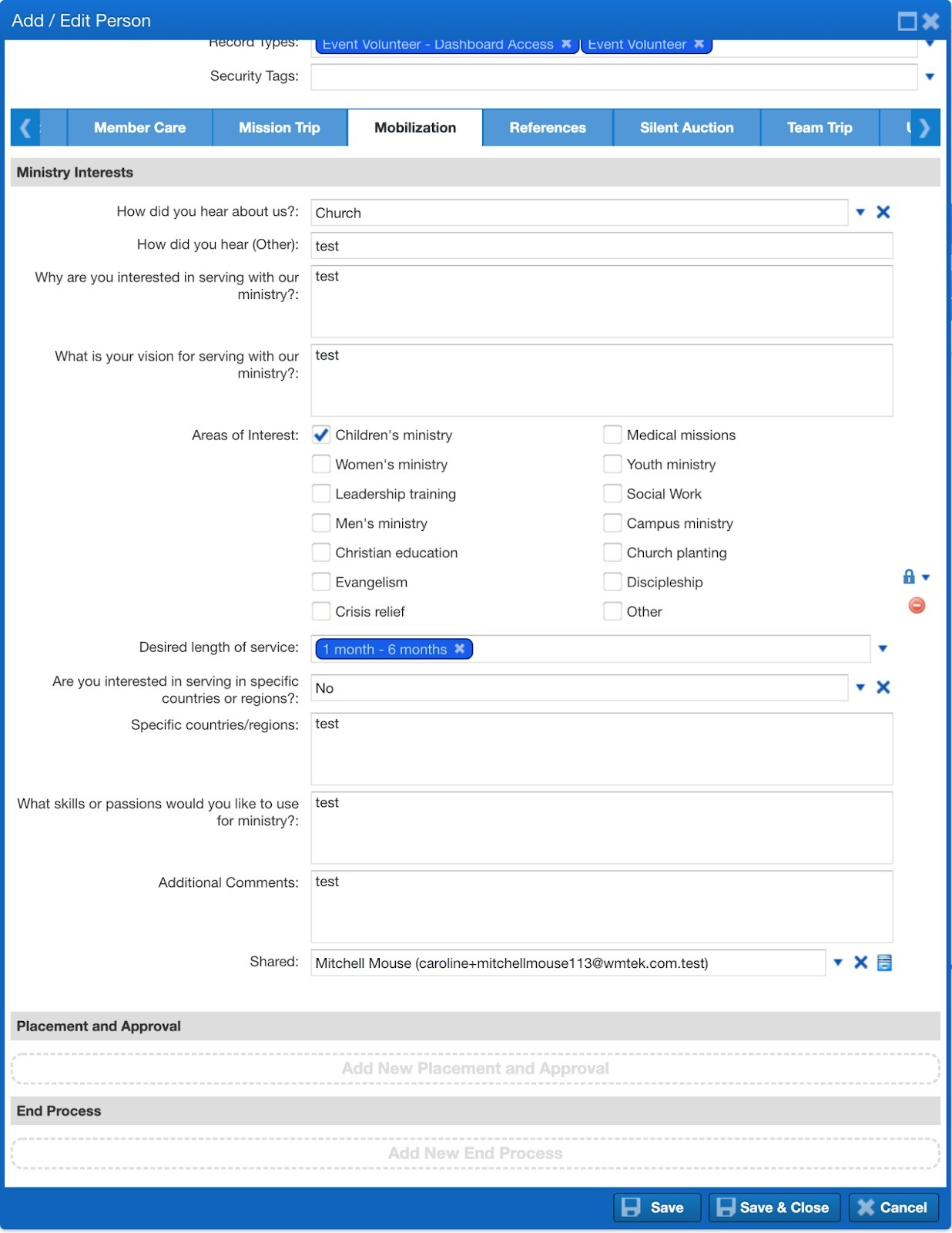This screenshot has width=952, height=1233.
Task: Select the Evangelism checkbox
Action: 321,582
